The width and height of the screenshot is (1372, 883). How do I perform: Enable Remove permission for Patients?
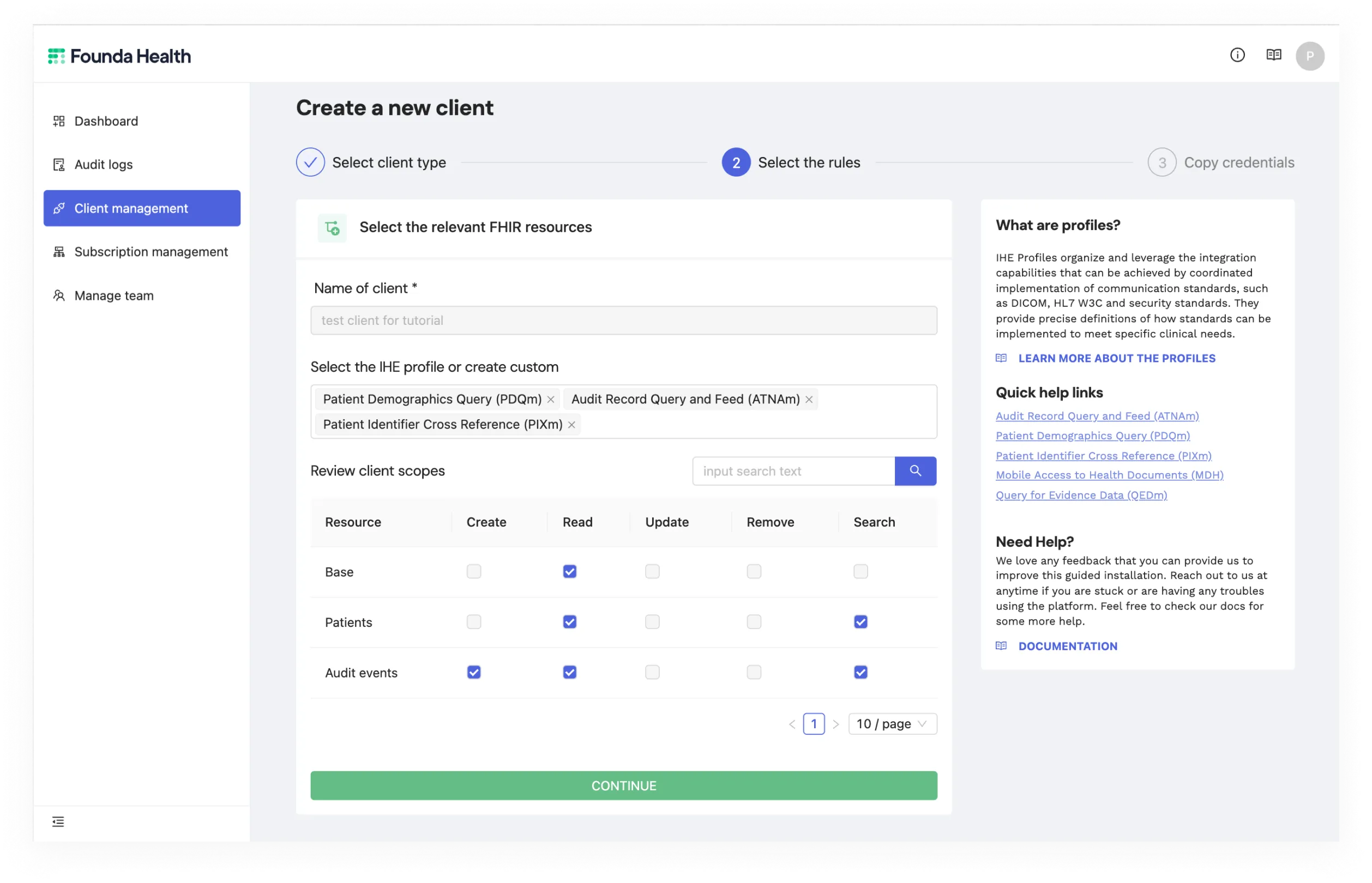tap(754, 622)
